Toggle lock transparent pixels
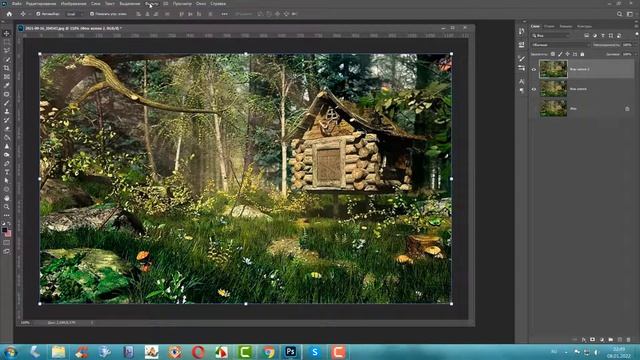The height and width of the screenshot is (360, 640). (553, 54)
